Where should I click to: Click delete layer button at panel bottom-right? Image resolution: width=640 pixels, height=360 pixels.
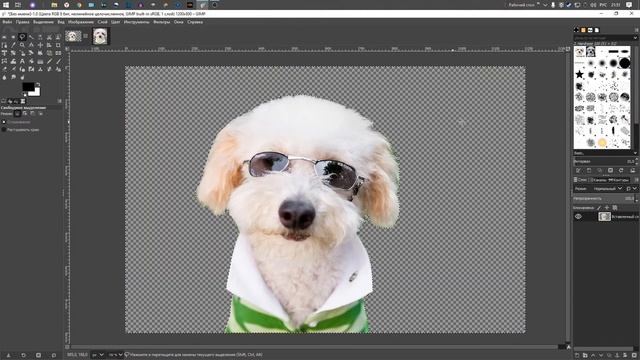click(x=634, y=356)
